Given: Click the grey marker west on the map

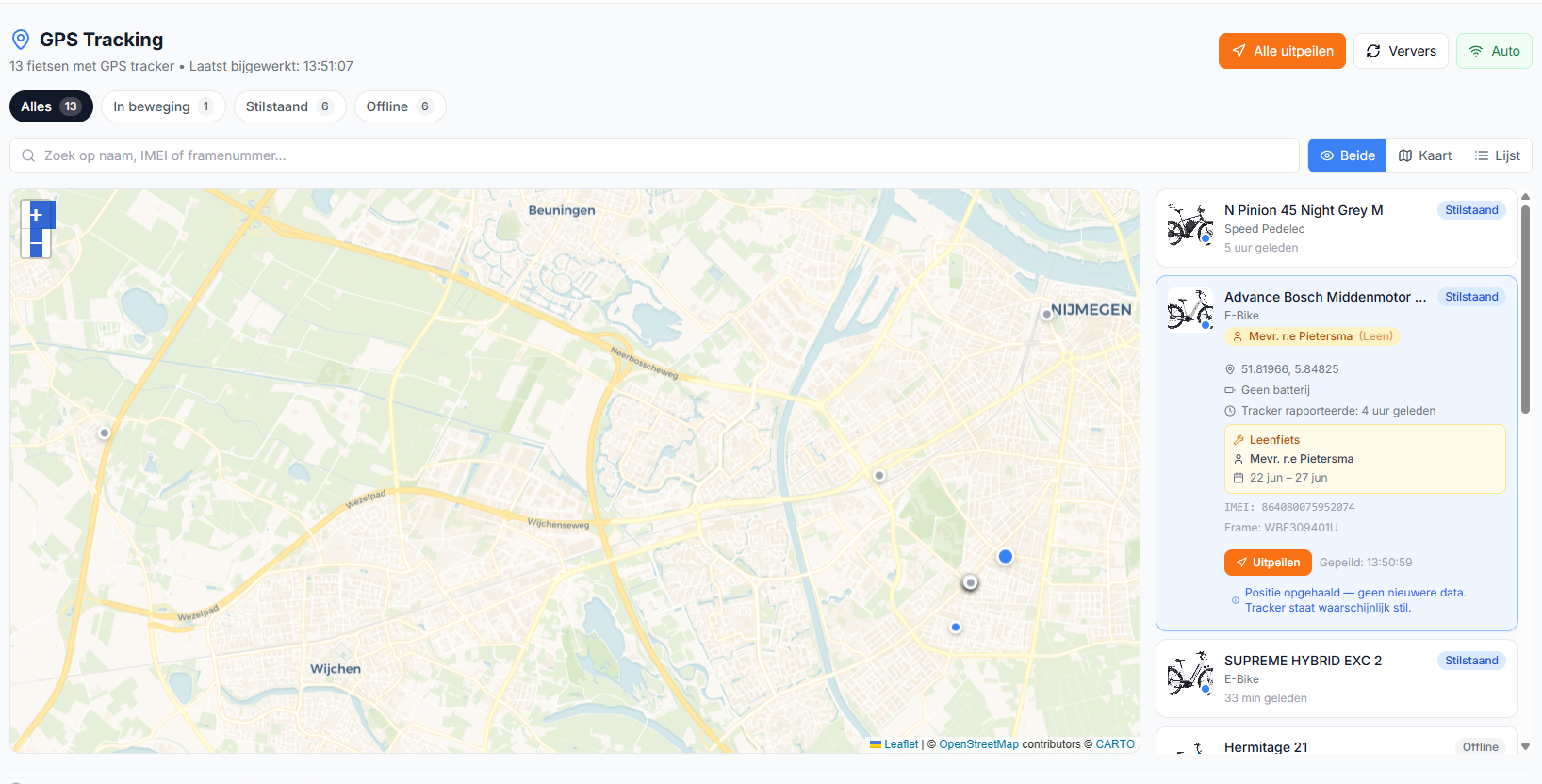Looking at the screenshot, I should pyautogui.click(x=105, y=433).
